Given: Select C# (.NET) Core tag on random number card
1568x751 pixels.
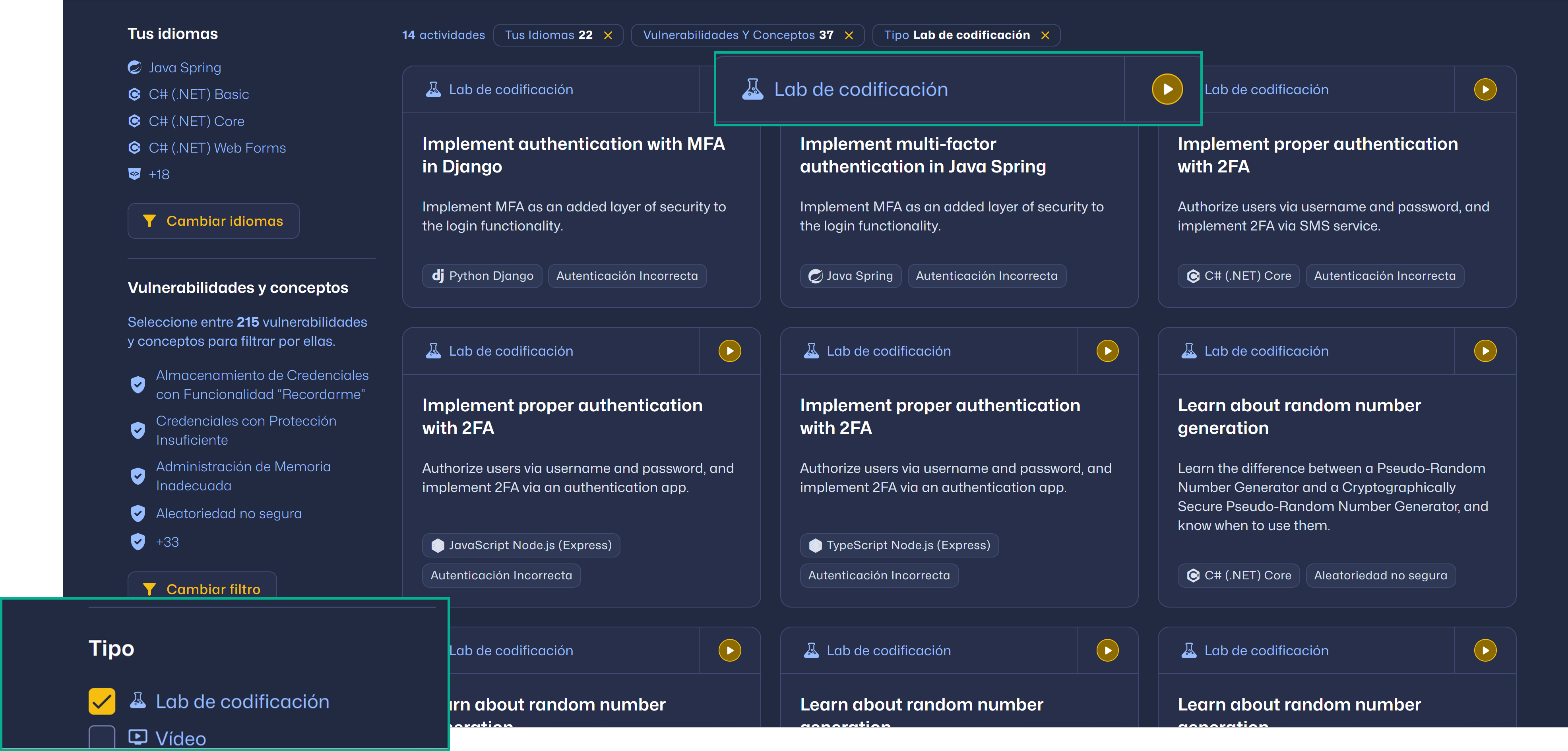Looking at the screenshot, I should tap(1238, 576).
